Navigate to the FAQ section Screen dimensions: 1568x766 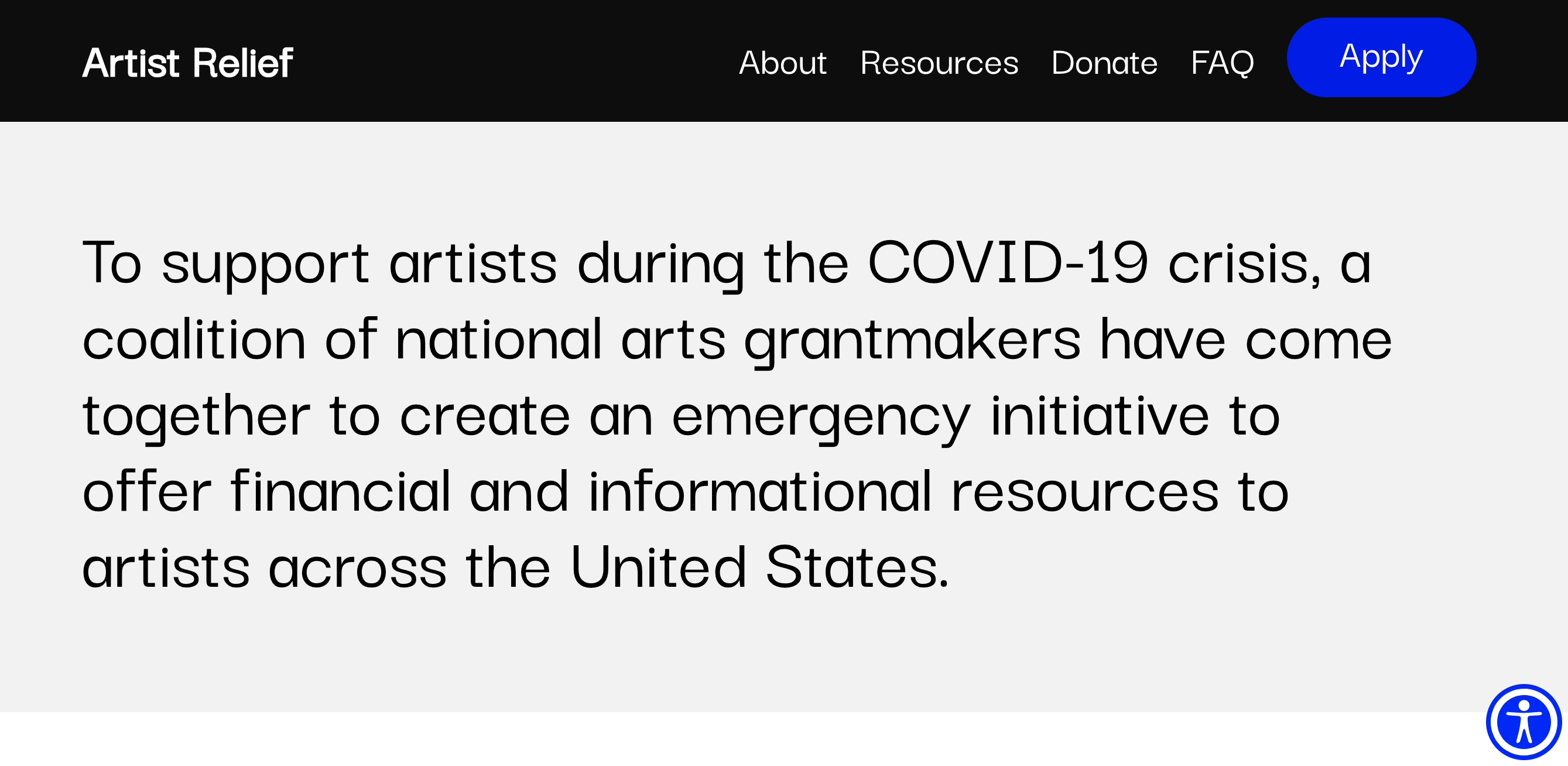click(x=1223, y=63)
